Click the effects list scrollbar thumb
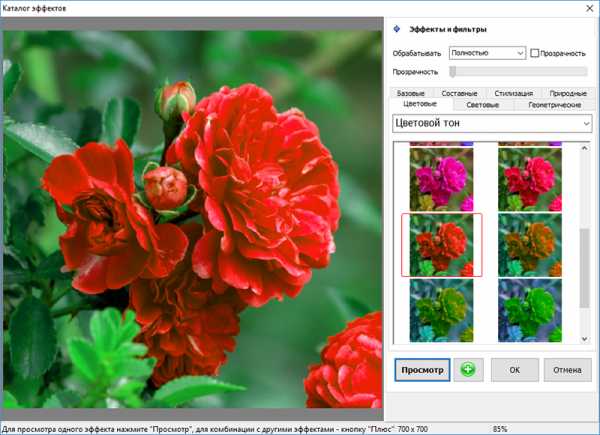This screenshot has width=600, height=435. click(x=584, y=268)
